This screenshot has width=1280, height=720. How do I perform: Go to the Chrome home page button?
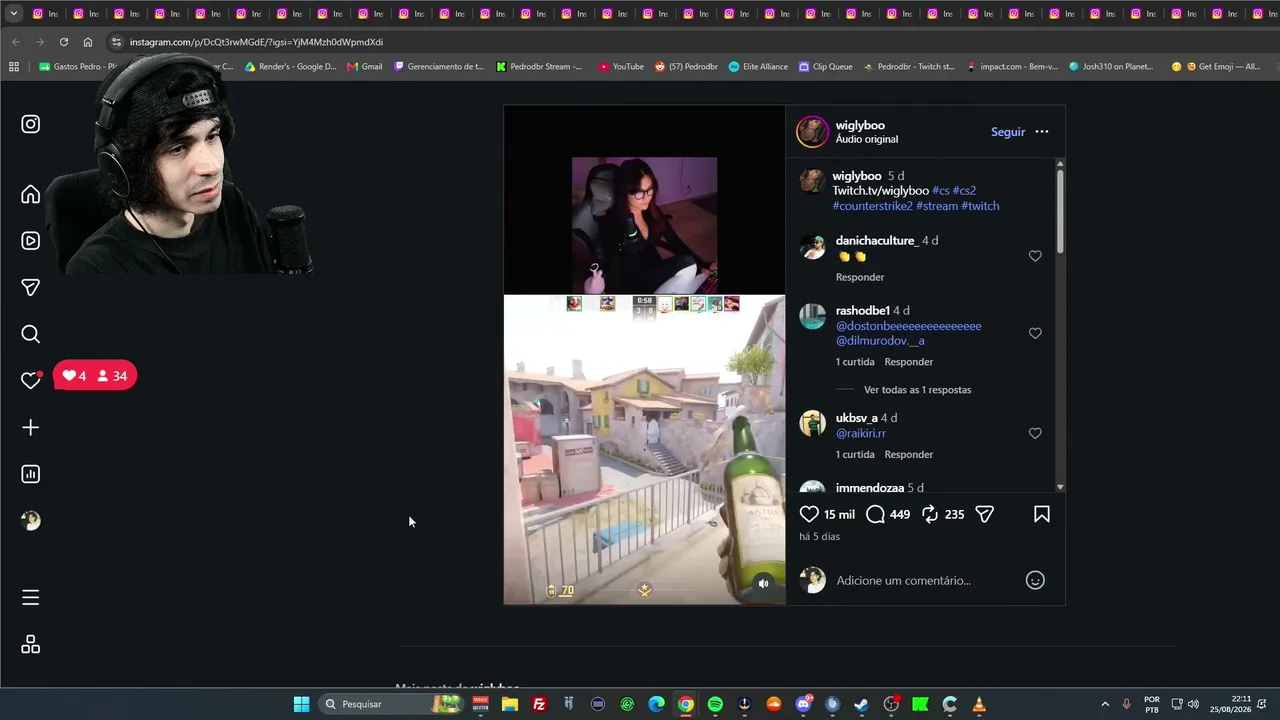88,42
